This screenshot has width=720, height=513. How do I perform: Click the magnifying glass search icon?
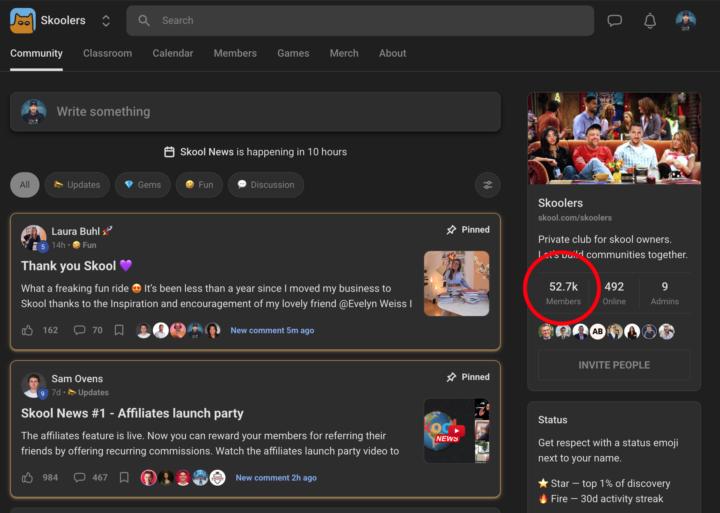[x=144, y=20]
